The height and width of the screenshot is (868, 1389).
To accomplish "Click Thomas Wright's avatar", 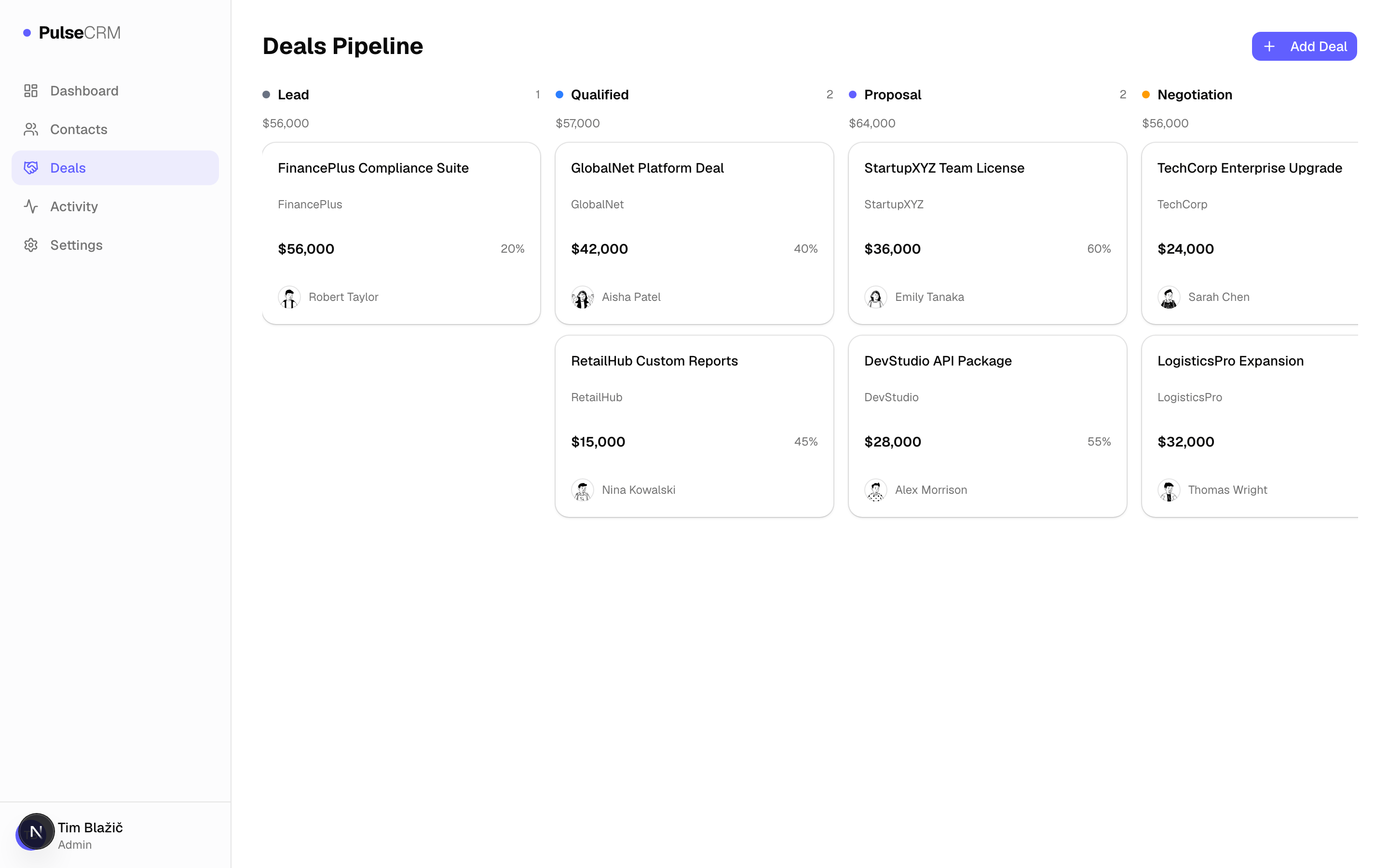I will coord(1169,490).
